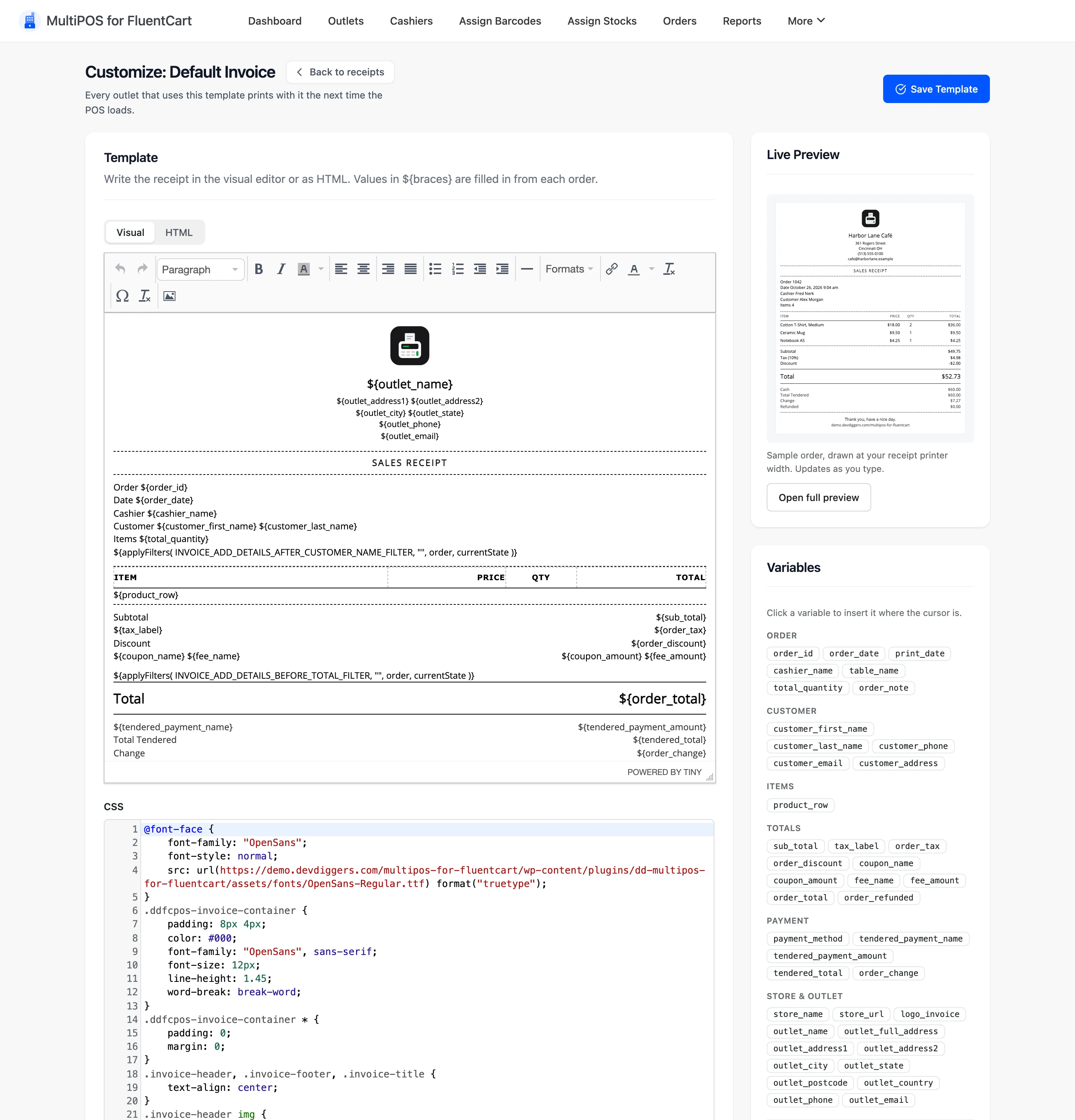
Task: Undo the last editor change
Action: point(121,269)
